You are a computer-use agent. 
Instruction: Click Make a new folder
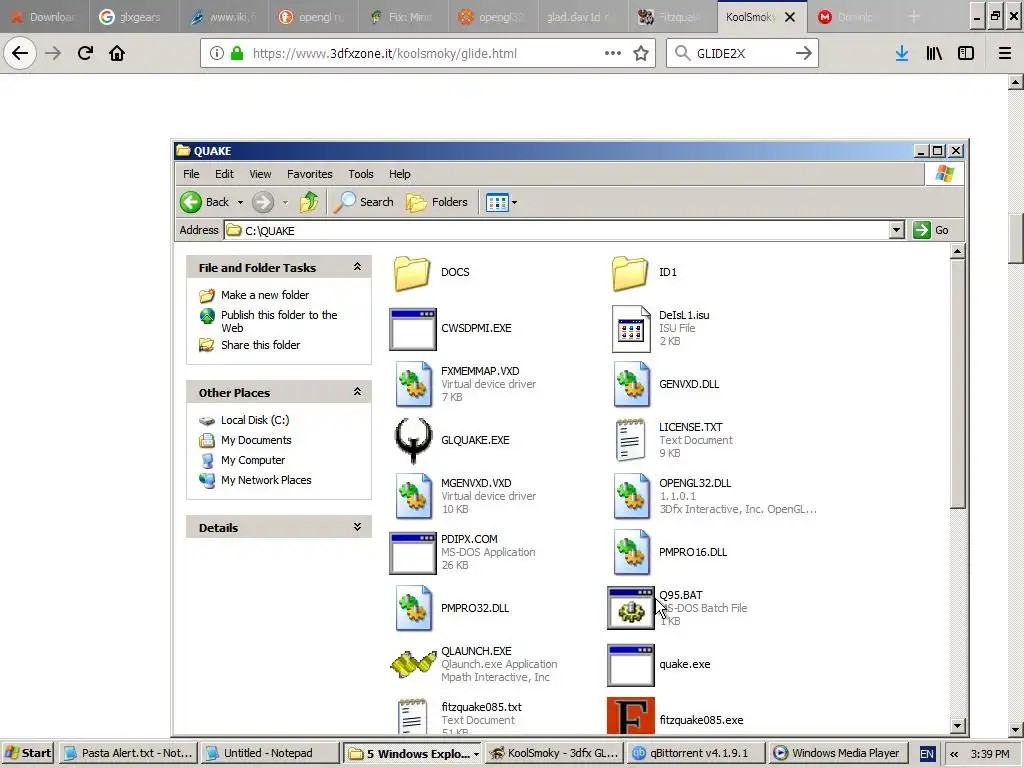tap(264, 295)
